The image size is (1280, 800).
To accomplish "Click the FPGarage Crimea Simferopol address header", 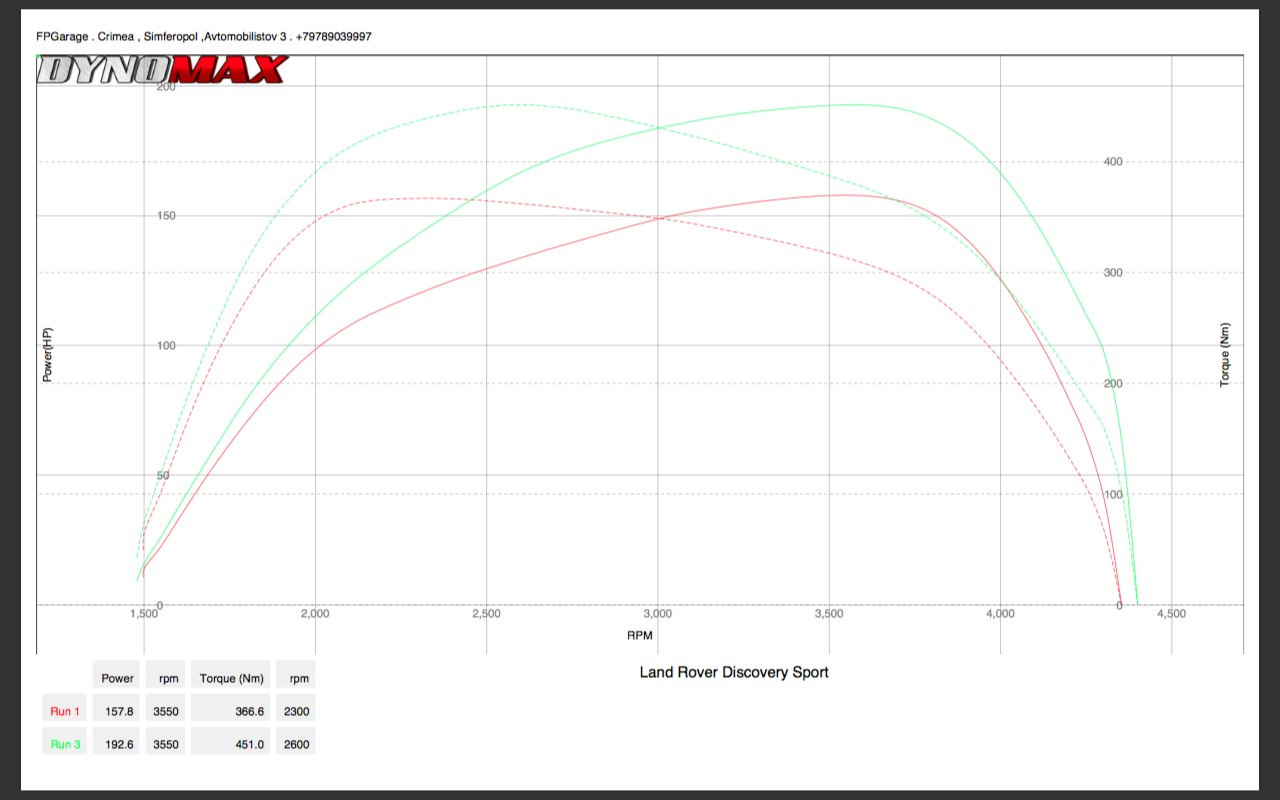I will [204, 36].
